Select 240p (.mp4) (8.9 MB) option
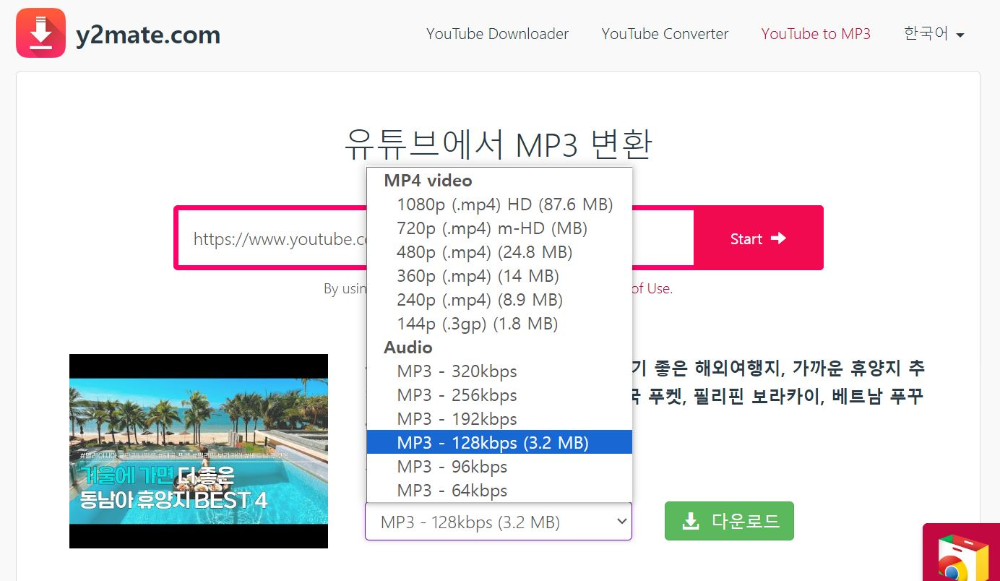Image resolution: width=1000 pixels, height=581 pixels. [x=499, y=300]
